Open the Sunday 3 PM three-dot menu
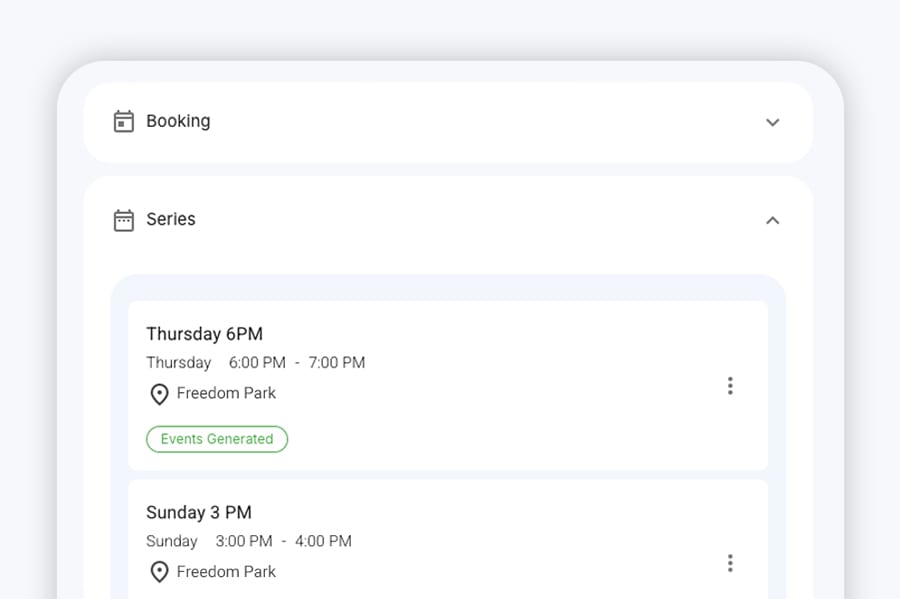The height and width of the screenshot is (599, 900). (730, 563)
